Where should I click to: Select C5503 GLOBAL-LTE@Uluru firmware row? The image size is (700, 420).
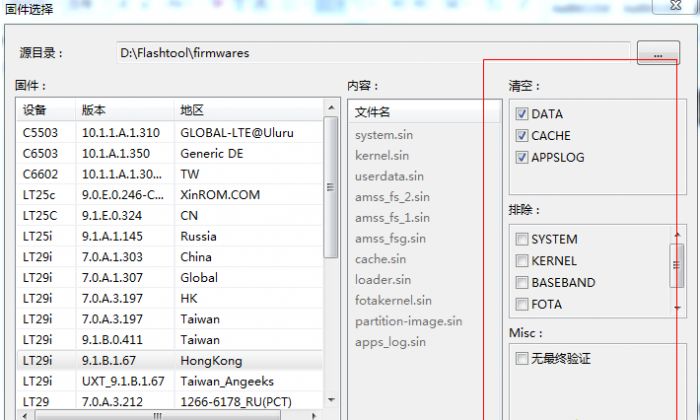click(169, 133)
